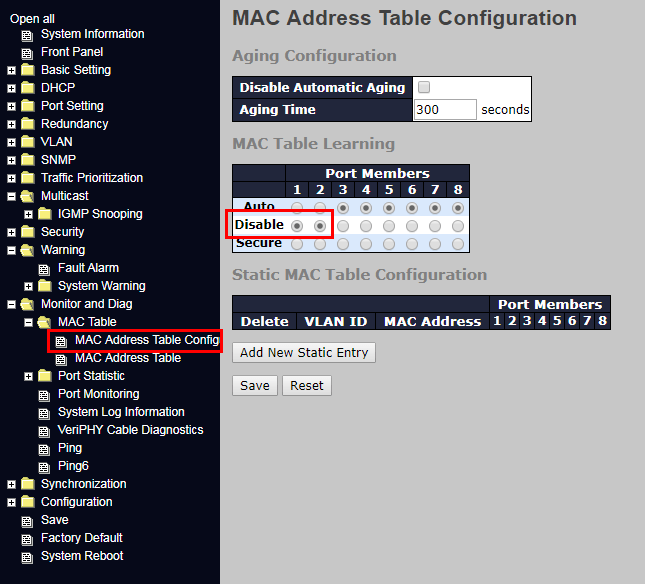Select Disable learning for port 3
The image size is (645, 584).
point(343,226)
